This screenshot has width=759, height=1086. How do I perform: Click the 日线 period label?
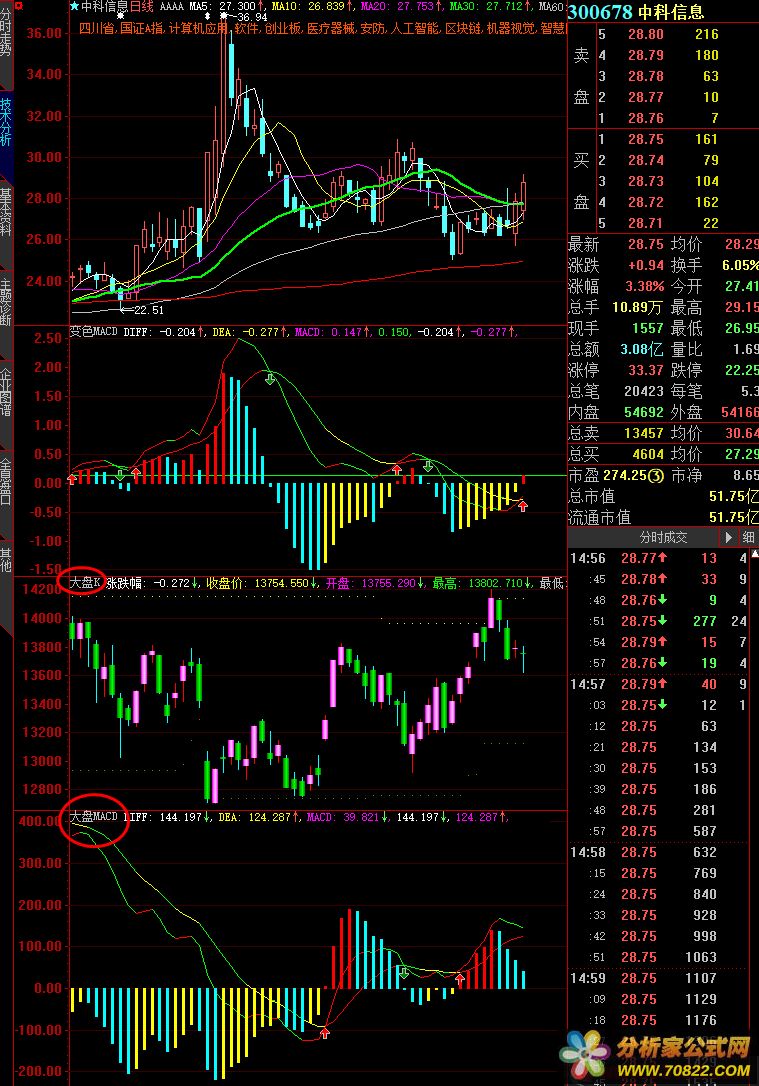pos(141,6)
